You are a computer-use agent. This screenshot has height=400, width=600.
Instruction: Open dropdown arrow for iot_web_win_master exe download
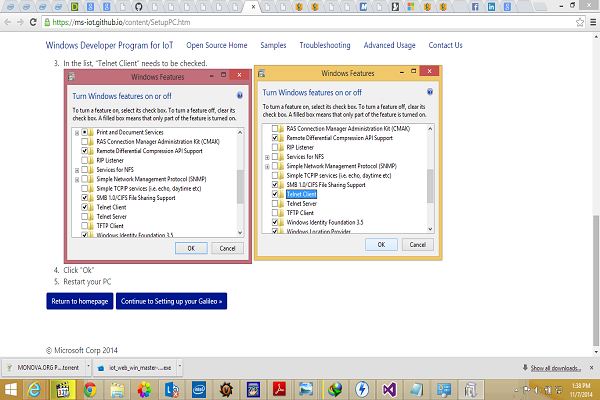pos(179,366)
